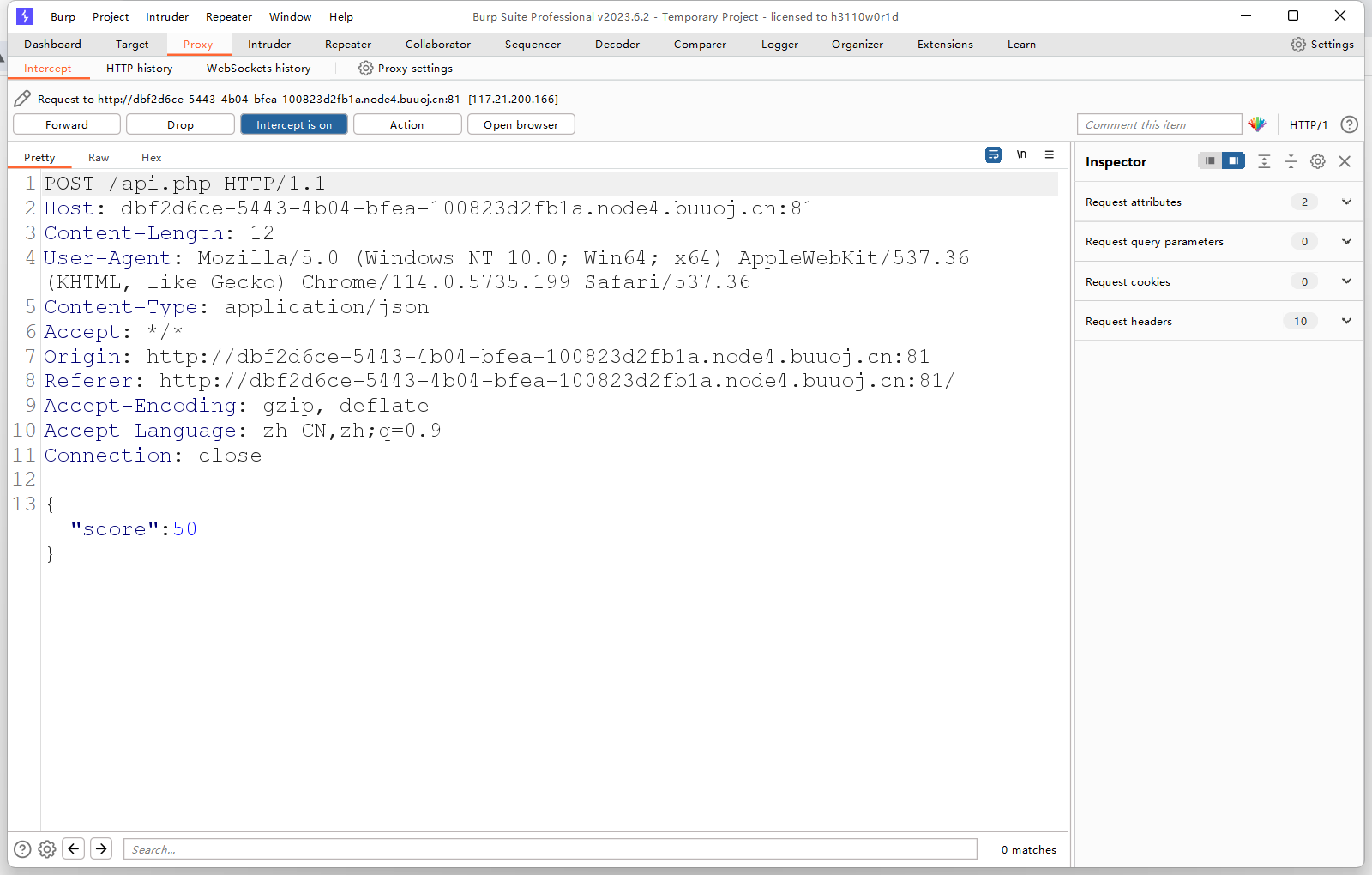The height and width of the screenshot is (875, 1372).
Task: Click the pencil edit target icon
Action: pyautogui.click(x=23, y=99)
